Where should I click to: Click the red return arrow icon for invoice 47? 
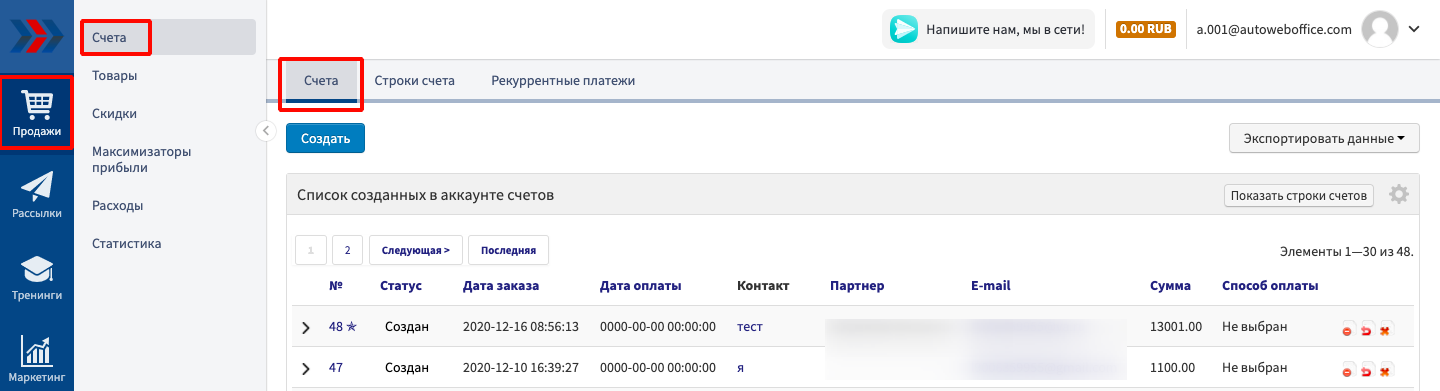click(1367, 372)
